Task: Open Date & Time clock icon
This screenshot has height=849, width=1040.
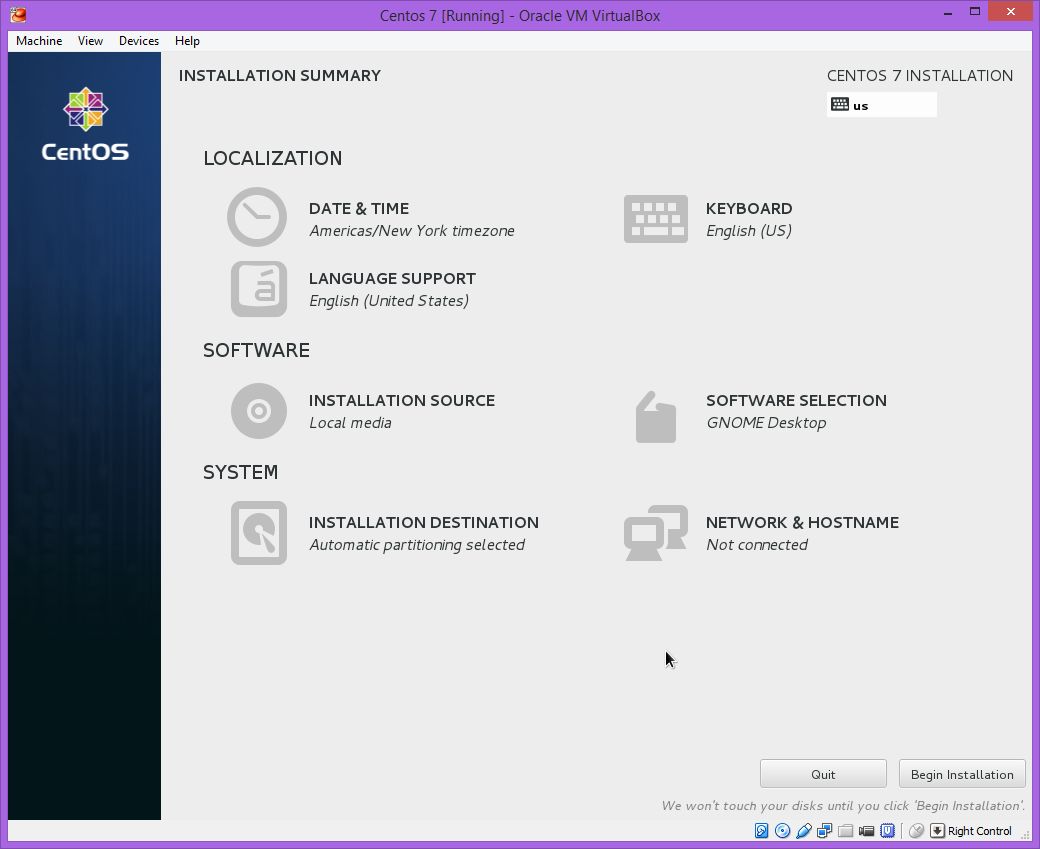Action: (257, 217)
